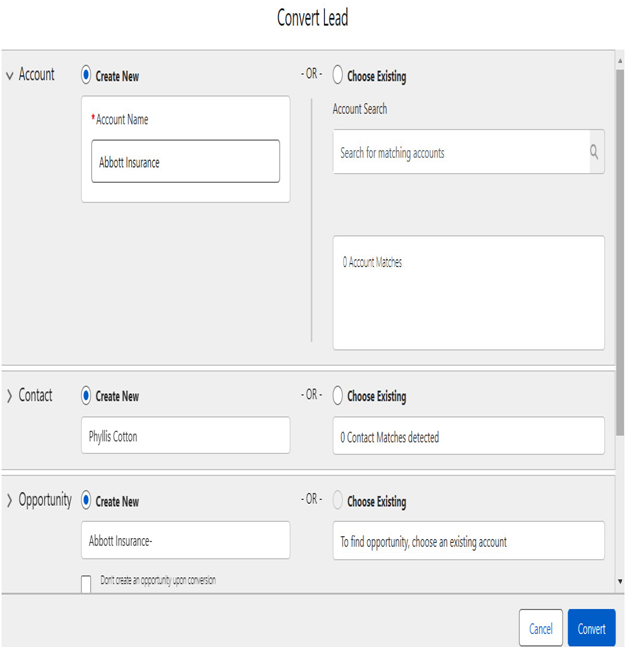Click the scrollbar down arrow
Screen dimensions: 625x649
point(620,581)
